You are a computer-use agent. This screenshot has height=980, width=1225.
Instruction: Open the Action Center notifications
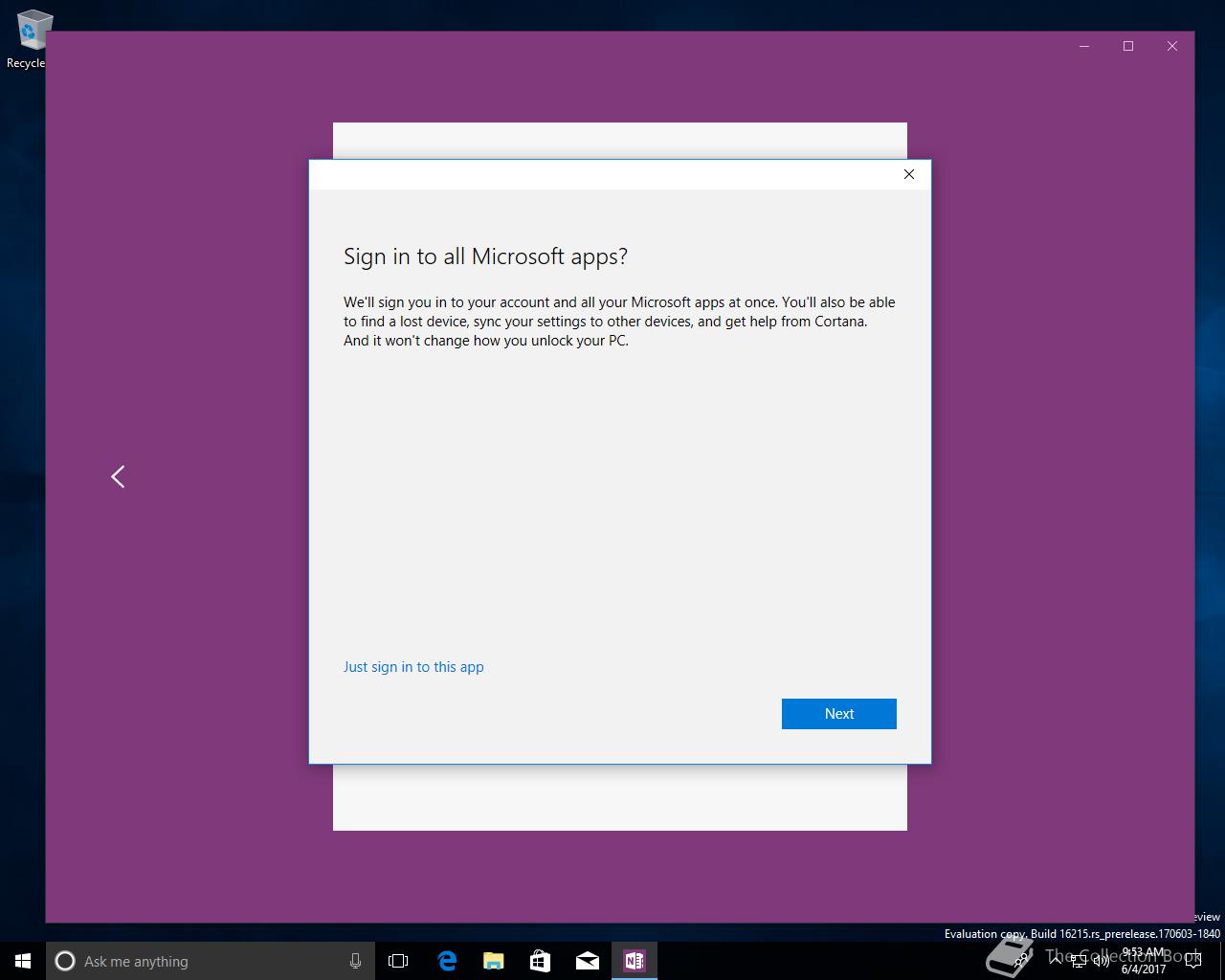(x=1192, y=961)
